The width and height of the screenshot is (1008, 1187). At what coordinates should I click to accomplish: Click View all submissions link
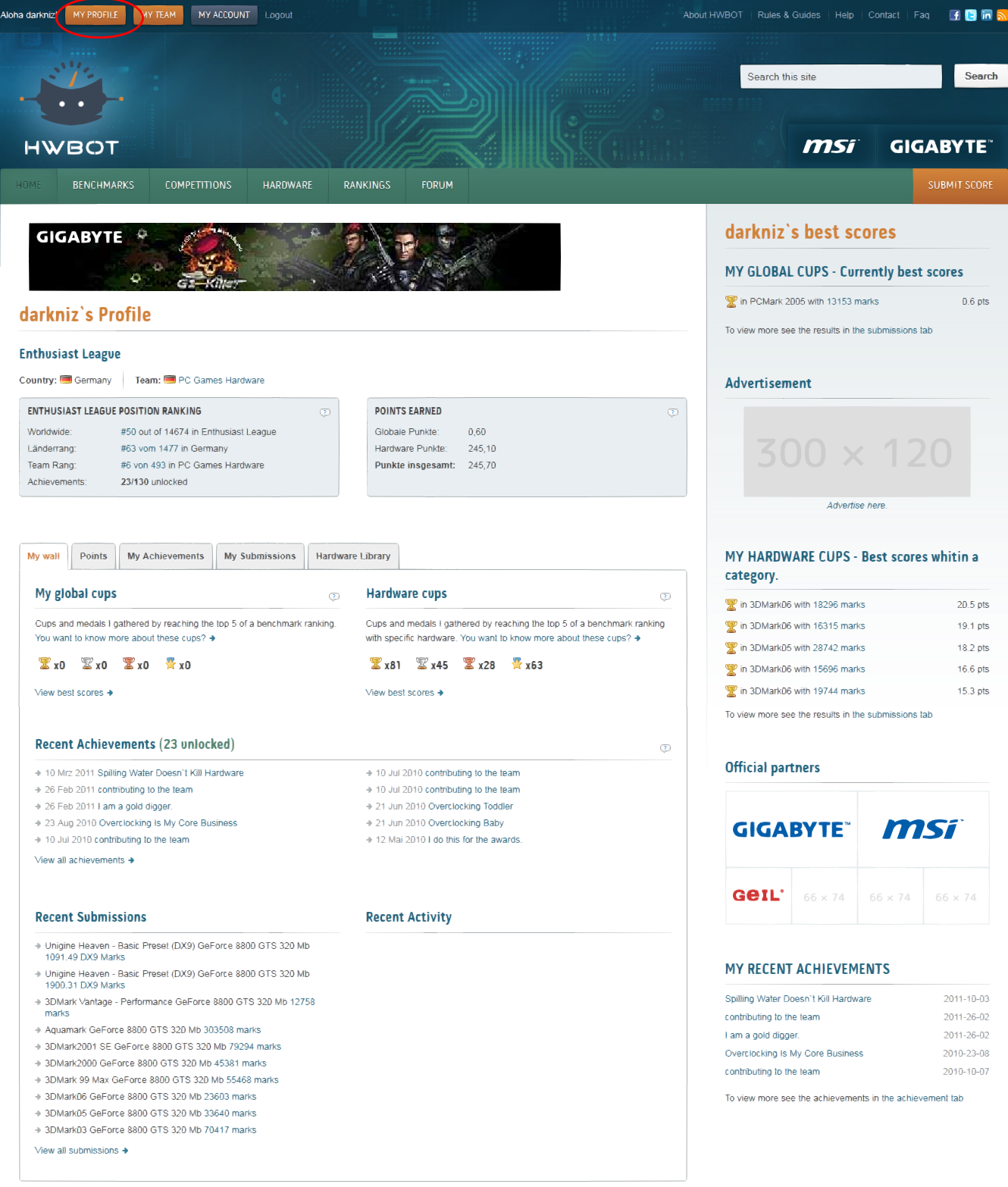point(81,1151)
